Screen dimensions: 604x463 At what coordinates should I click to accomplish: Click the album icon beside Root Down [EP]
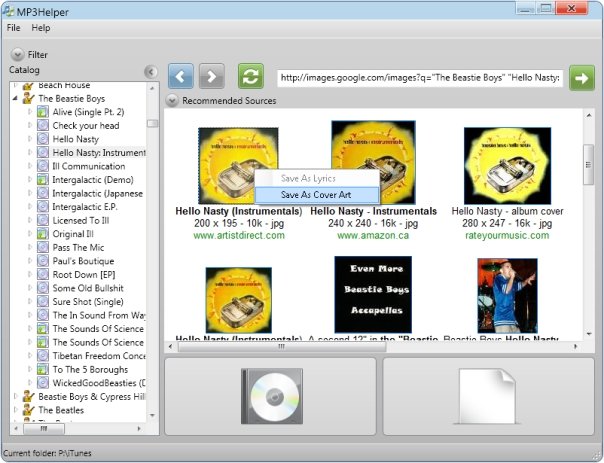[x=43, y=274]
